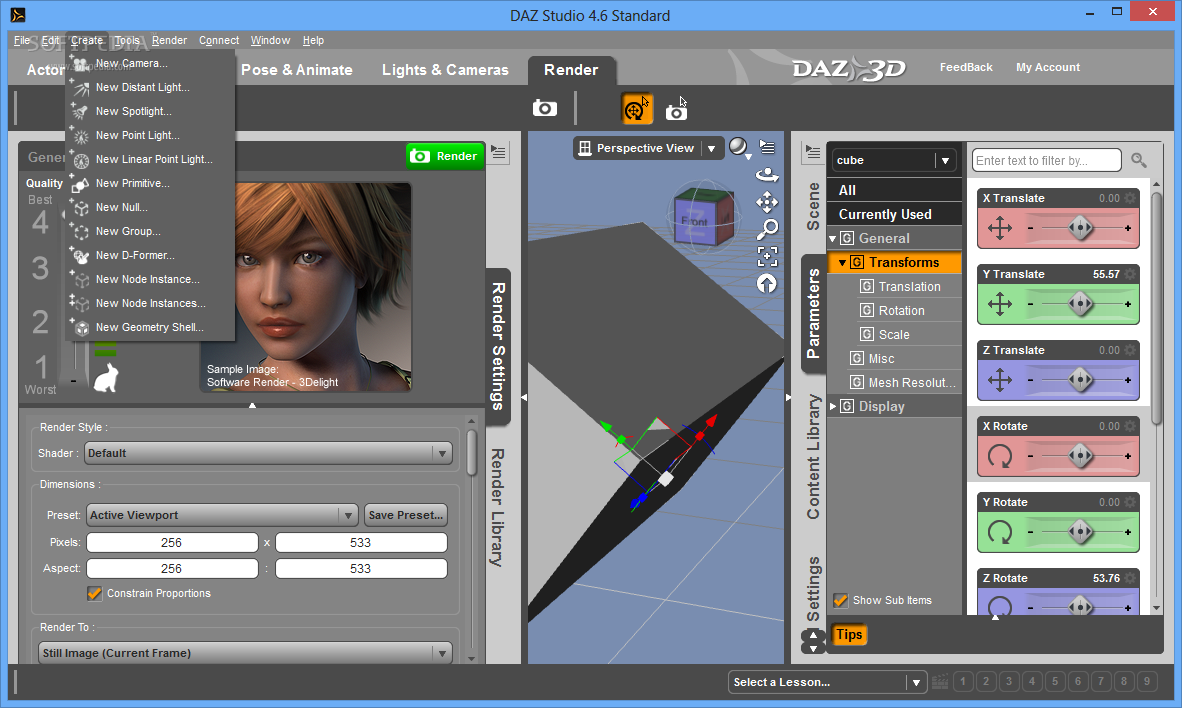Screen dimensions: 1182x708
Task: Expand the Display group triangle
Action: pyautogui.click(x=833, y=406)
